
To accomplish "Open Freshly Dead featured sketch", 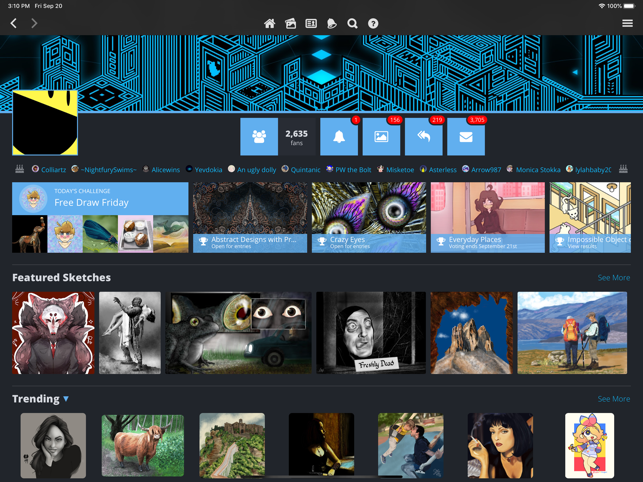I will (x=371, y=333).
